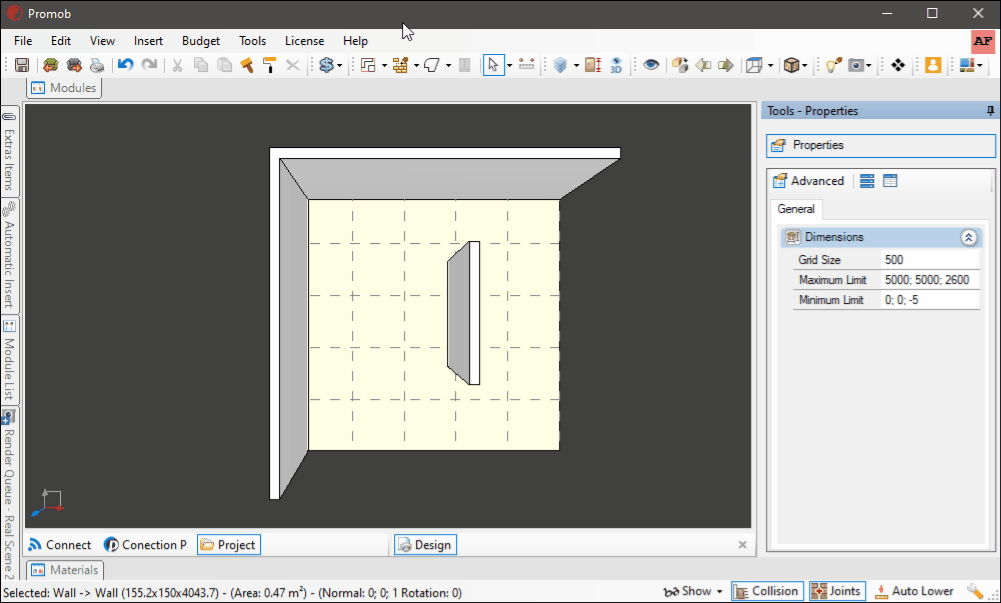Collapse the Dimensions section chevron
This screenshot has height=603, width=1001.
(968, 237)
